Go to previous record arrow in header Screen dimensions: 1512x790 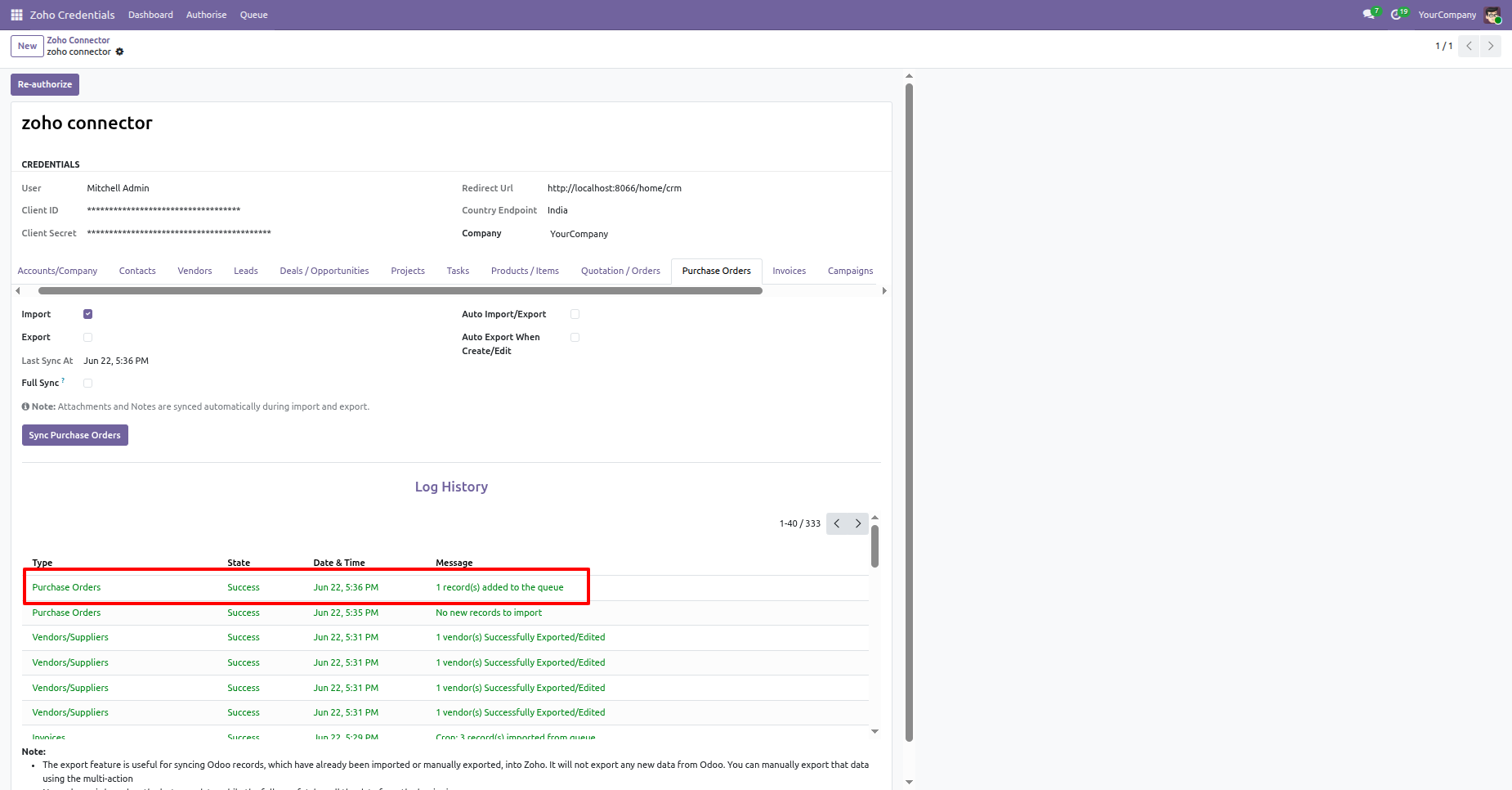point(1470,46)
